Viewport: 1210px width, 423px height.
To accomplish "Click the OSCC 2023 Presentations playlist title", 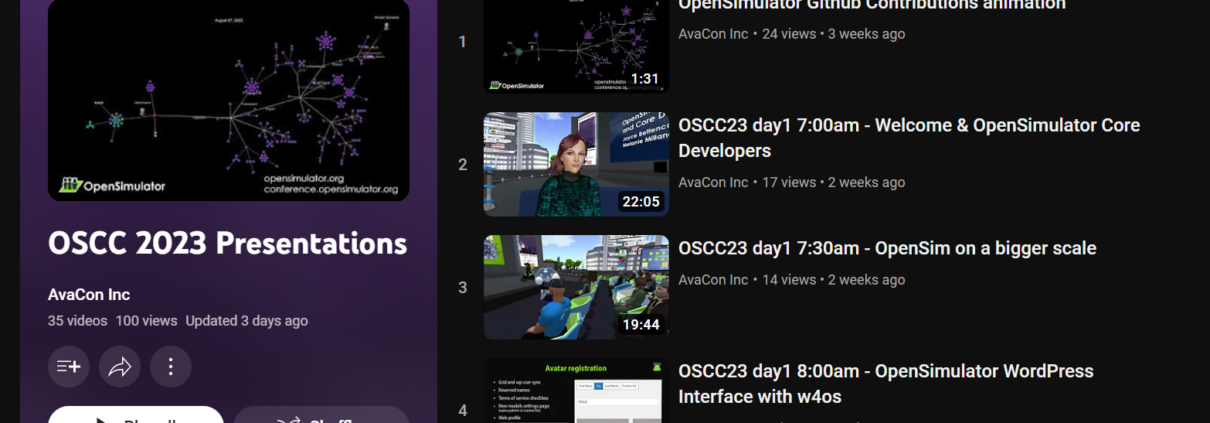I will [227, 244].
